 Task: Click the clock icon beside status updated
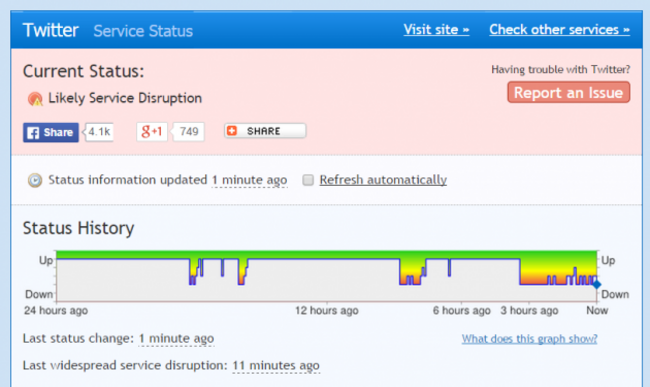(35, 180)
